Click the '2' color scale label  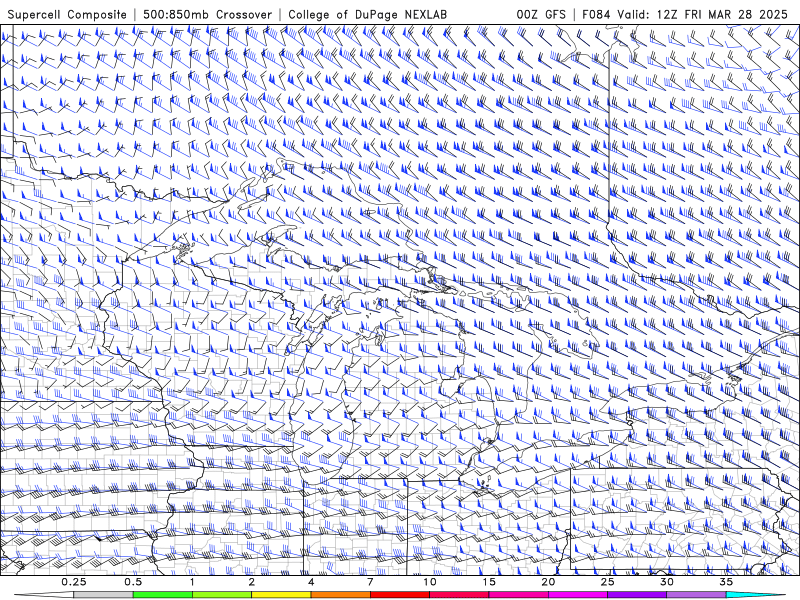point(252,582)
